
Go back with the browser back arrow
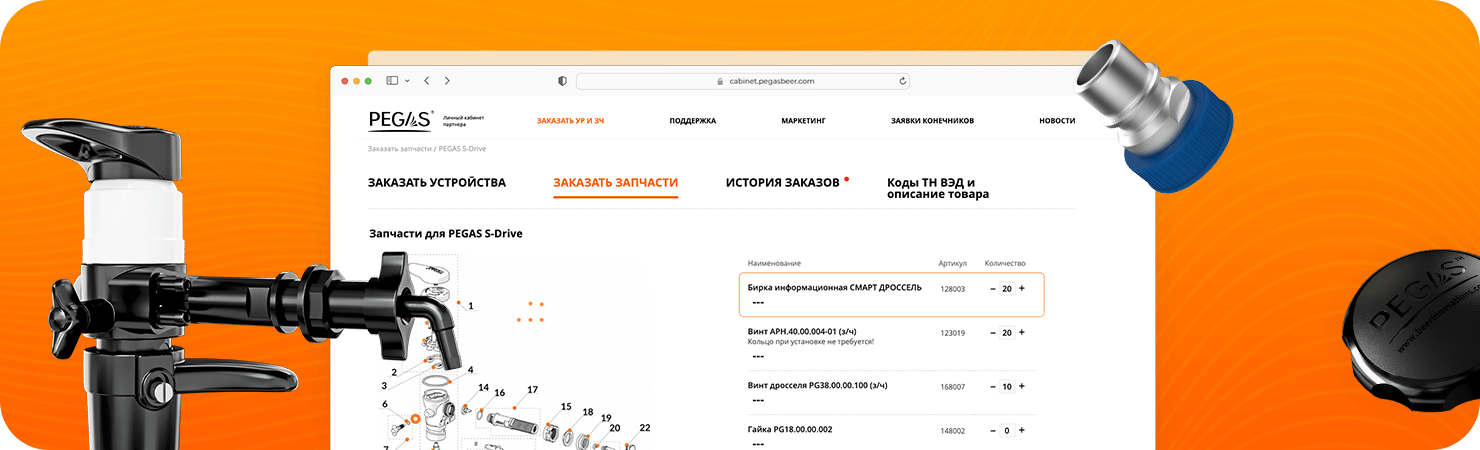pos(426,81)
